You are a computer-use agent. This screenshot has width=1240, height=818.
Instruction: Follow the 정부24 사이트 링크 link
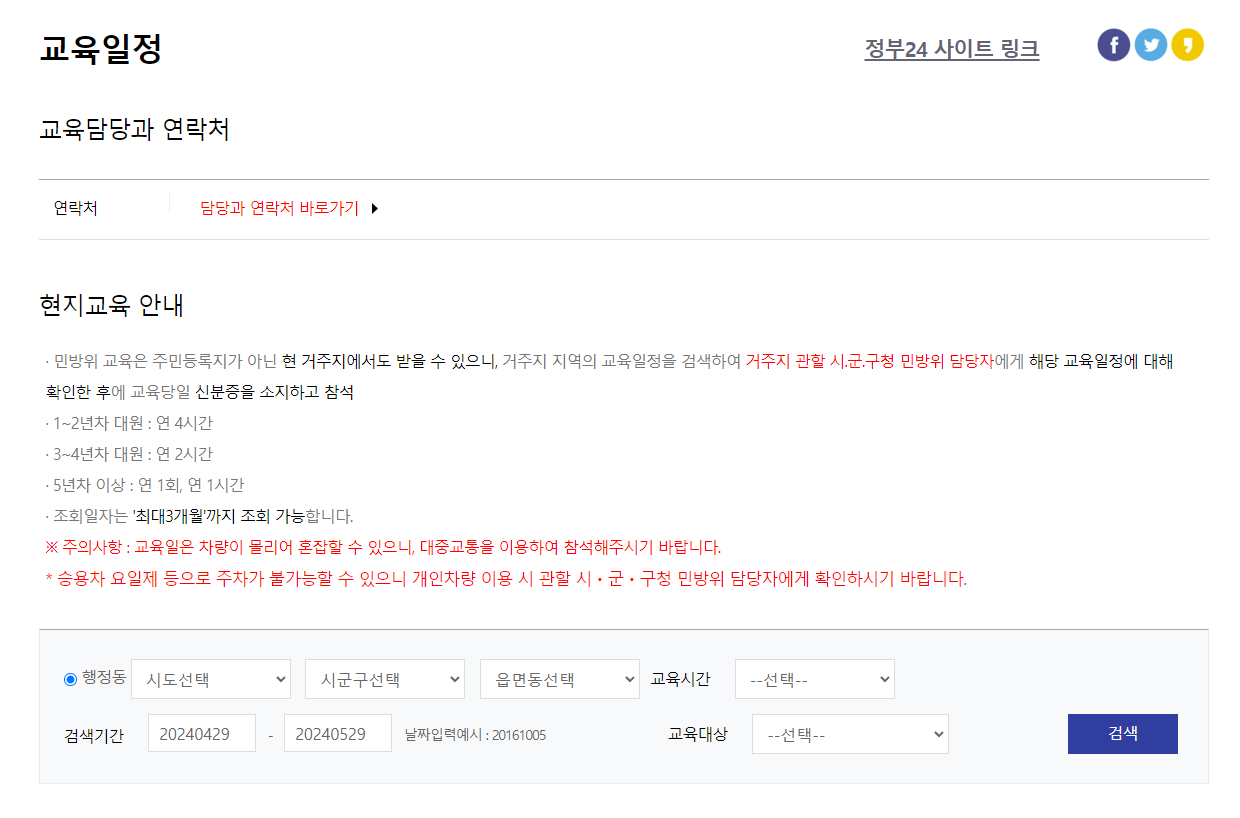(951, 47)
